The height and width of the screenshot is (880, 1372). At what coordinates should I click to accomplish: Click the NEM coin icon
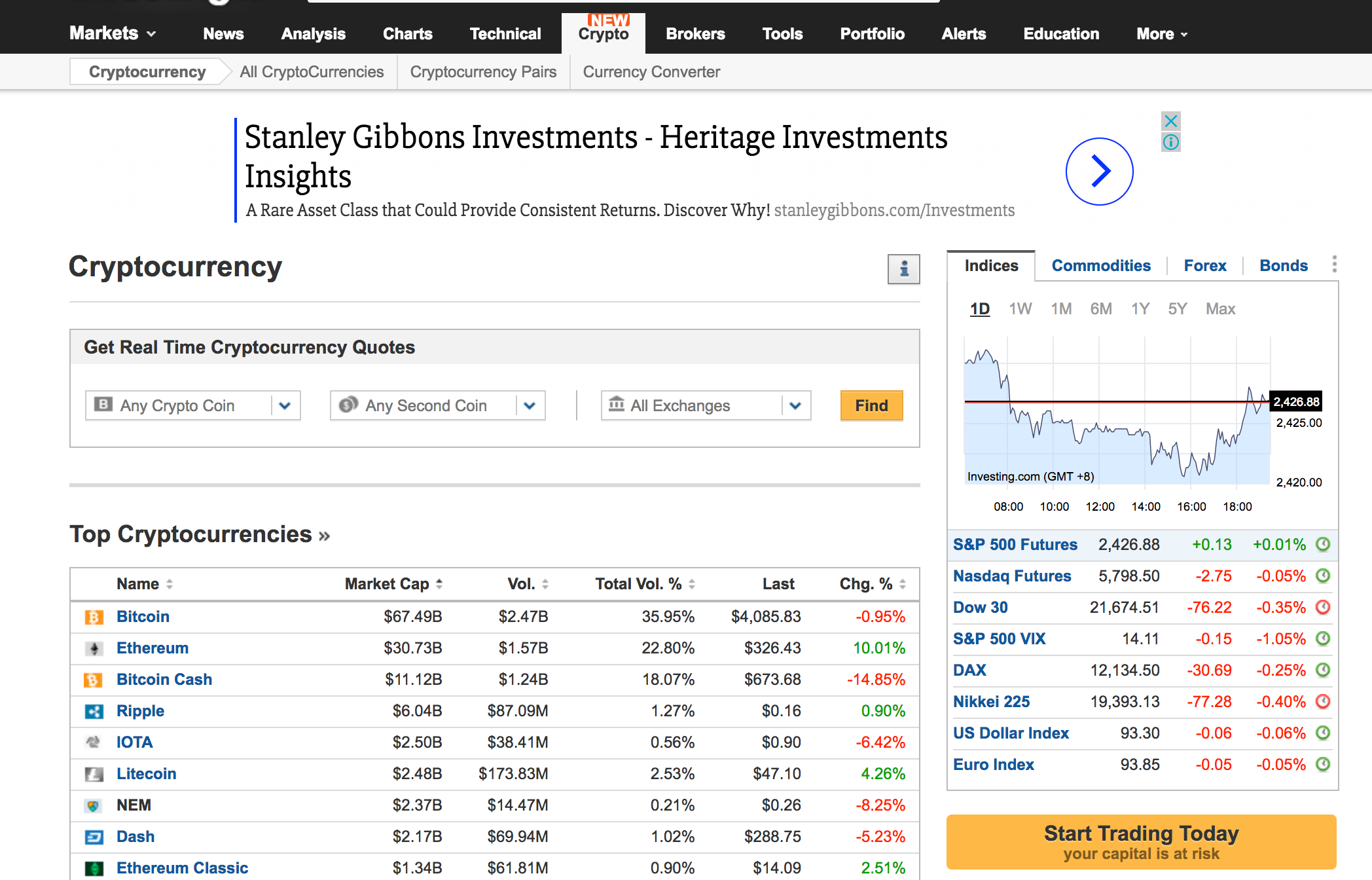94,805
